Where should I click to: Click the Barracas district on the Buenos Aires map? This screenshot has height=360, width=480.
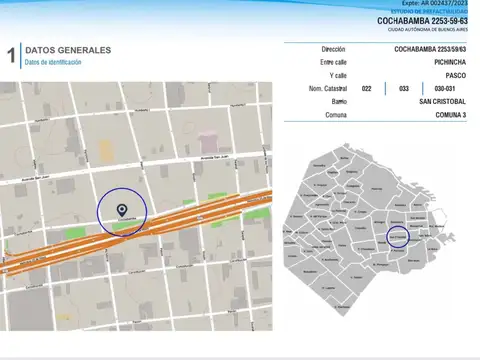click(413, 260)
